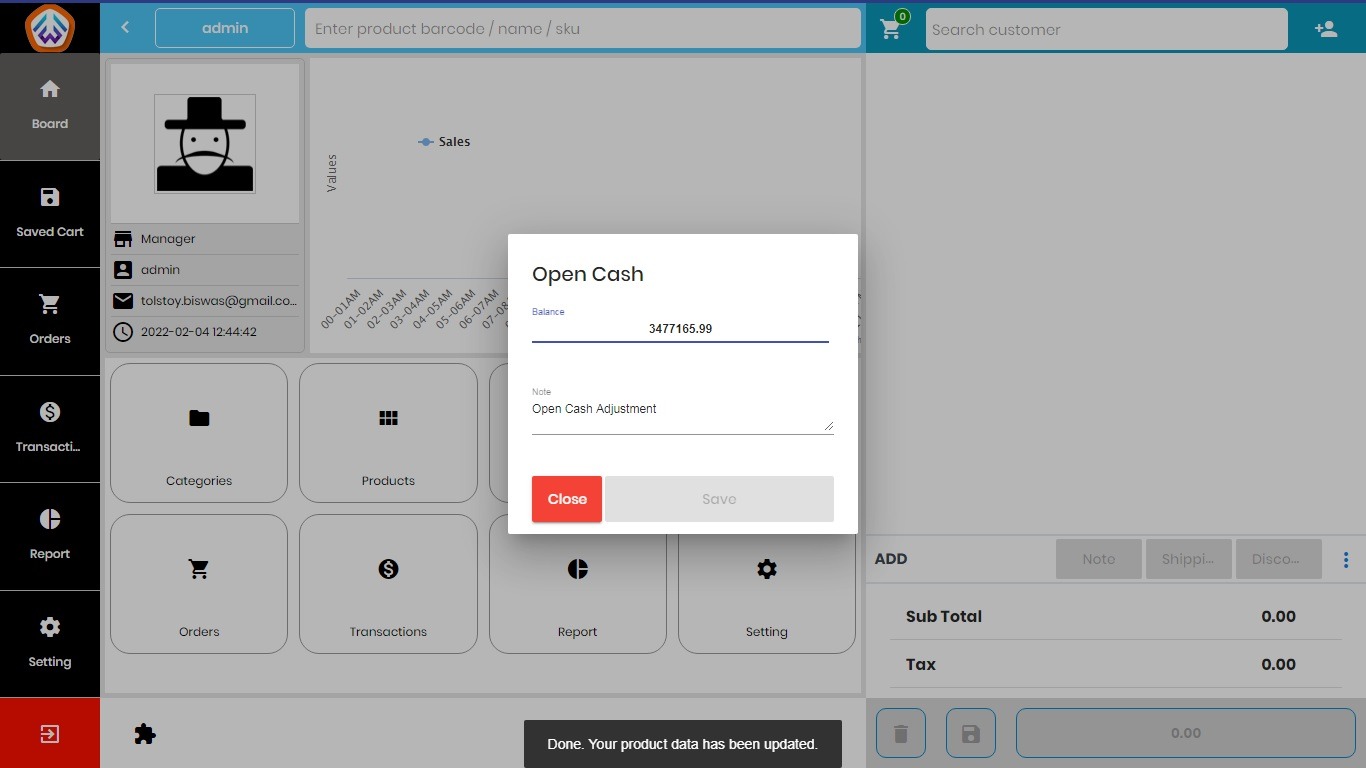Open the Categories tile on board
Screen dimensions: 1366x768
[x=199, y=433]
